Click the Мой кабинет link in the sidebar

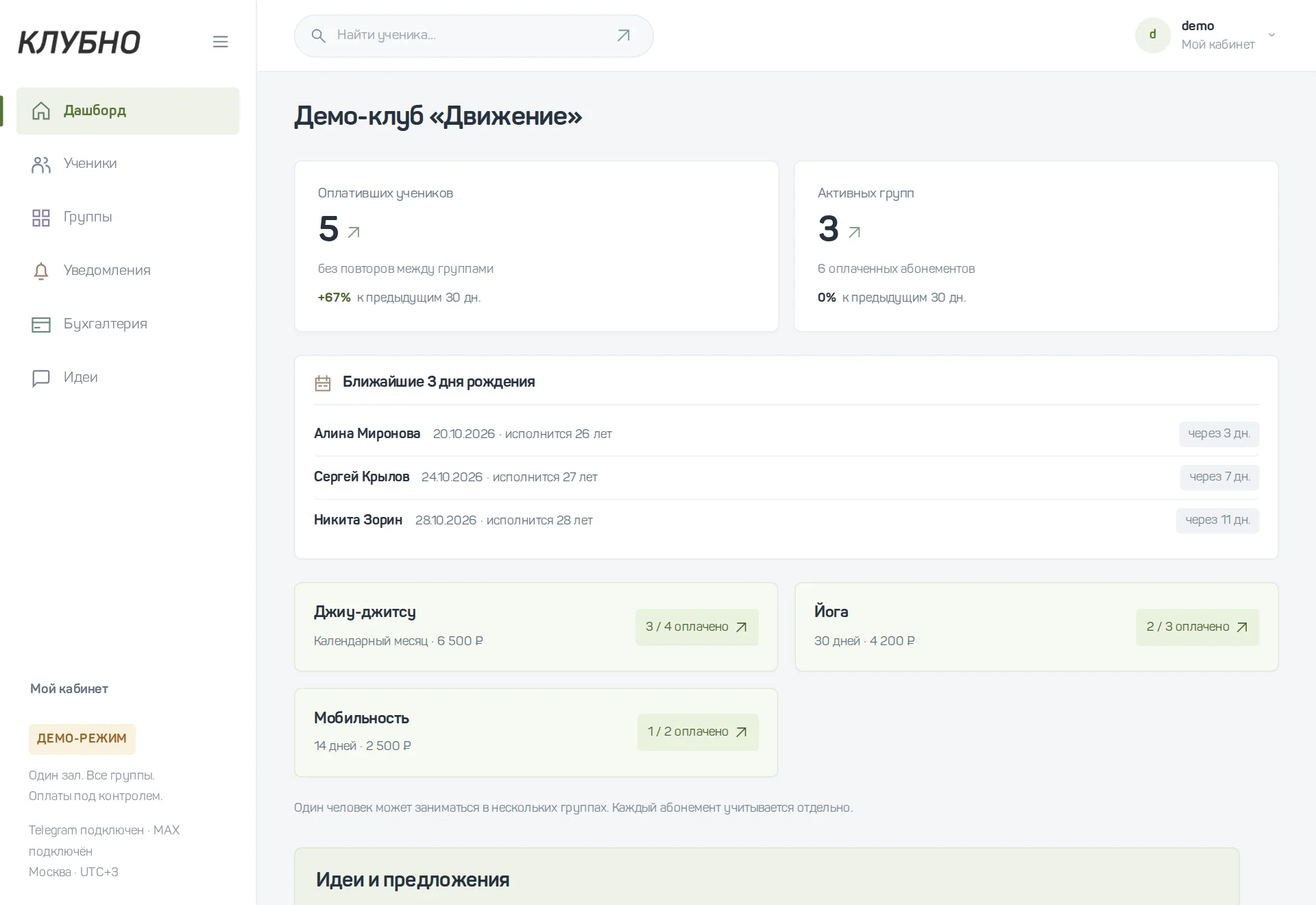point(69,689)
